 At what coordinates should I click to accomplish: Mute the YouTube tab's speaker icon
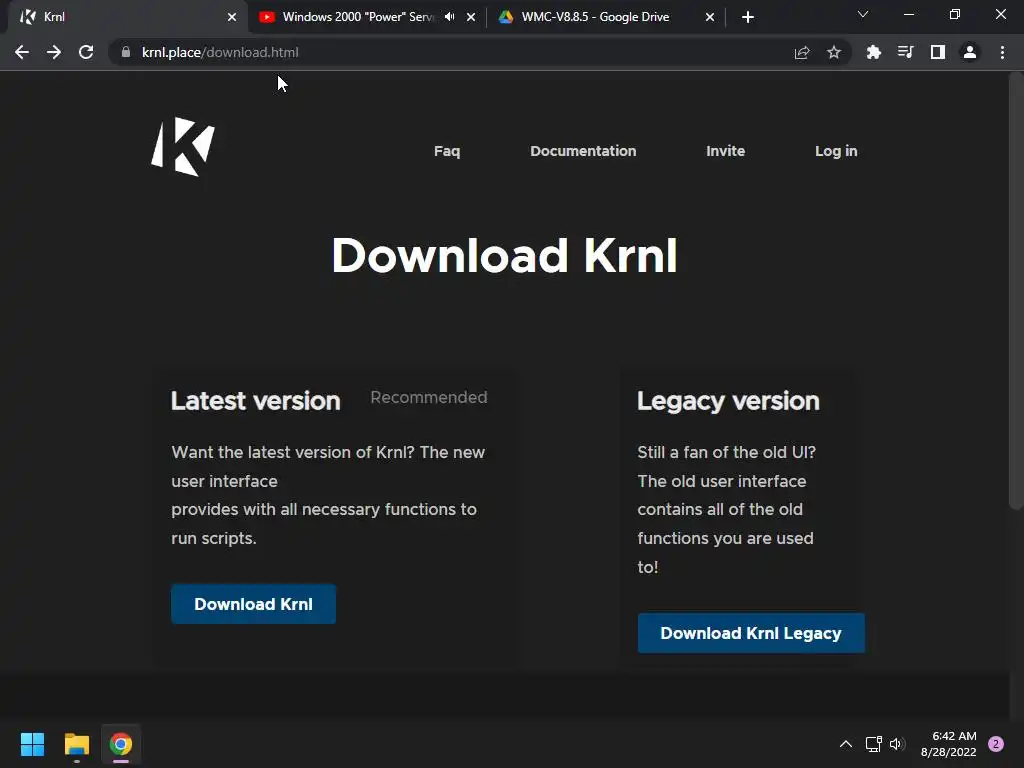(449, 17)
